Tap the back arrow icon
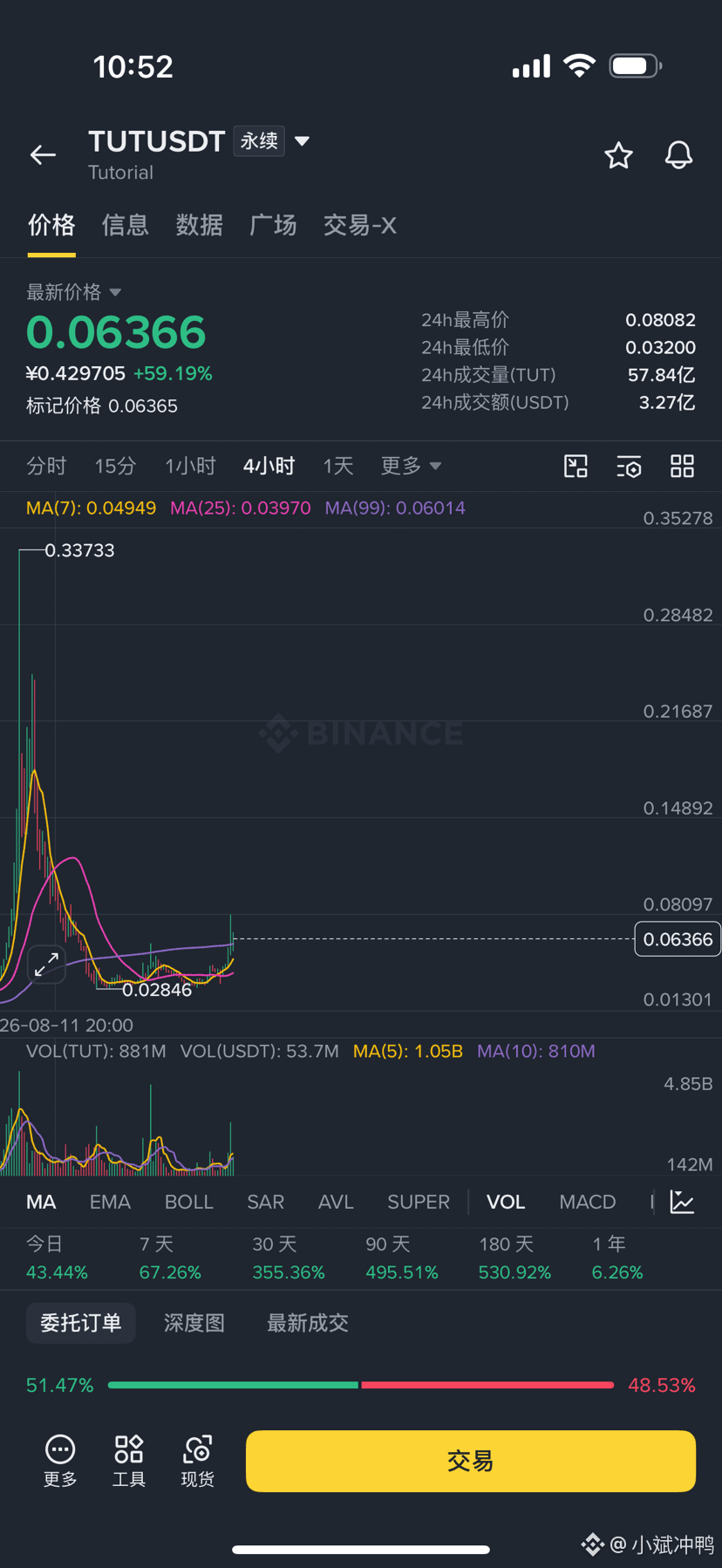 tap(43, 155)
